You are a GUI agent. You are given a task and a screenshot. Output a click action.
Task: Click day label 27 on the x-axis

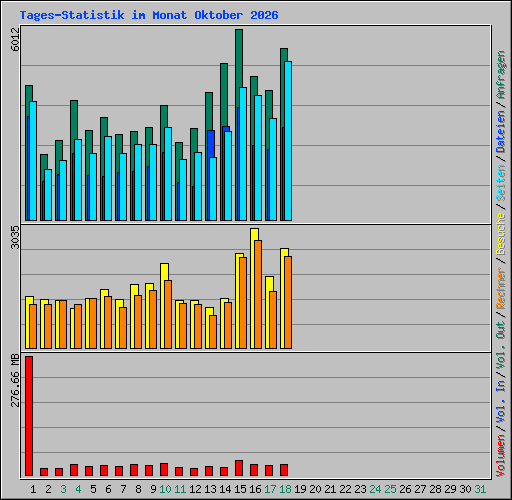[420, 489]
